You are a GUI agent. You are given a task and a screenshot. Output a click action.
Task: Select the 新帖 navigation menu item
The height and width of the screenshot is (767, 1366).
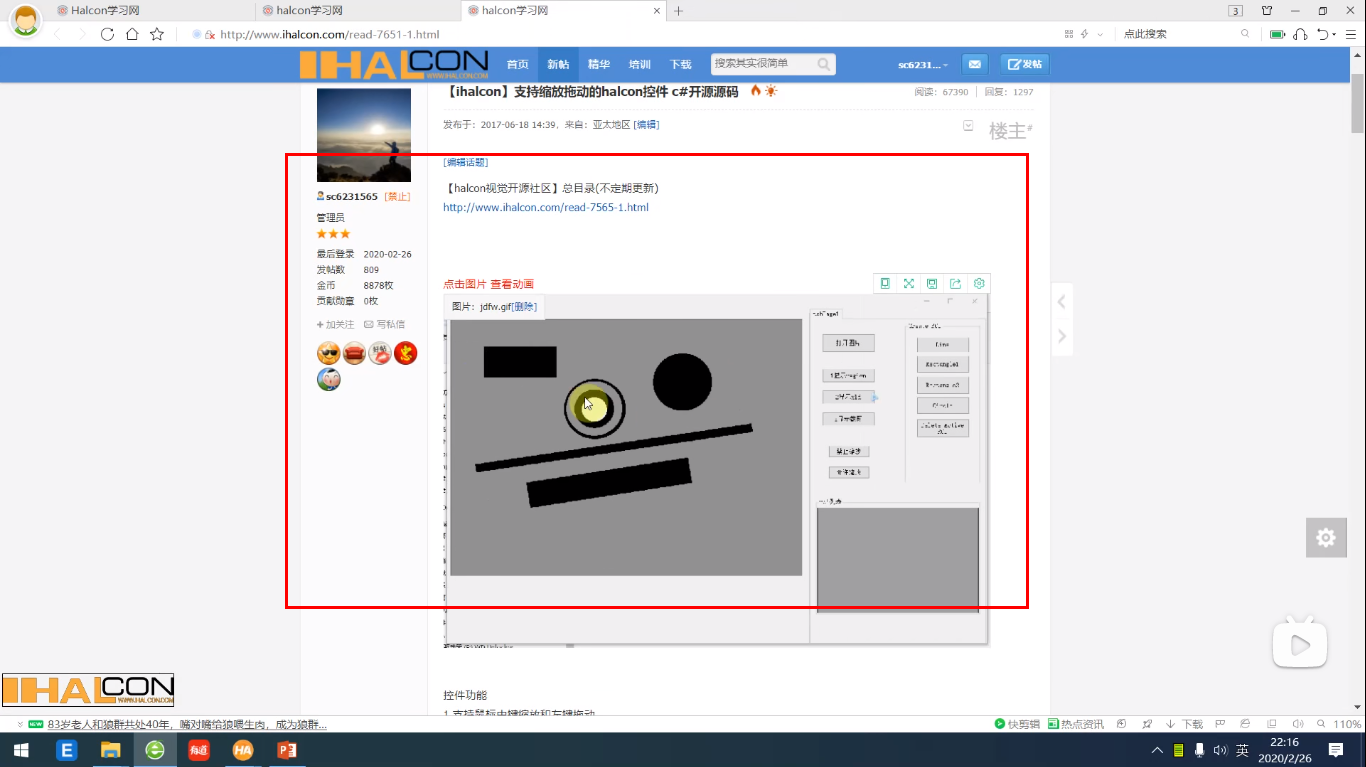click(x=558, y=63)
